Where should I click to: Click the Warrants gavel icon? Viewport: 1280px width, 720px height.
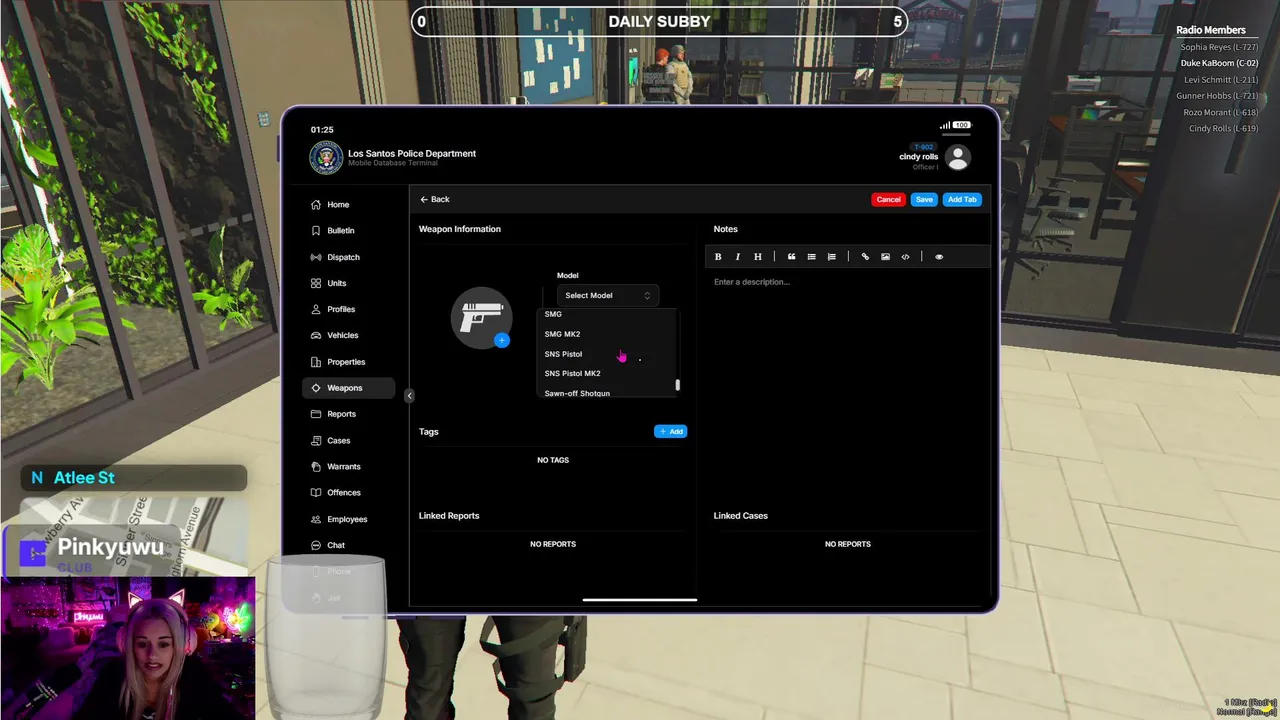[x=316, y=467]
